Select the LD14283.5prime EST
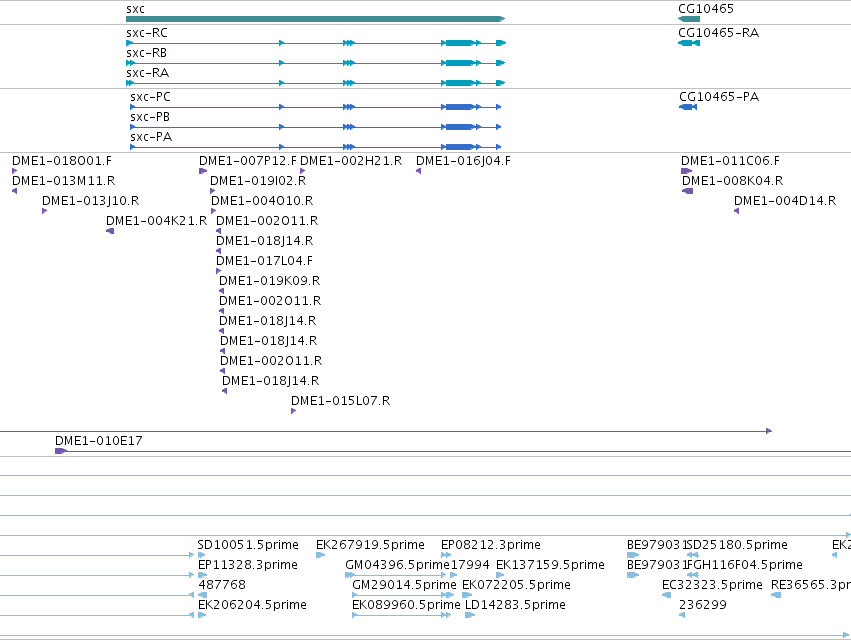 coord(470,615)
